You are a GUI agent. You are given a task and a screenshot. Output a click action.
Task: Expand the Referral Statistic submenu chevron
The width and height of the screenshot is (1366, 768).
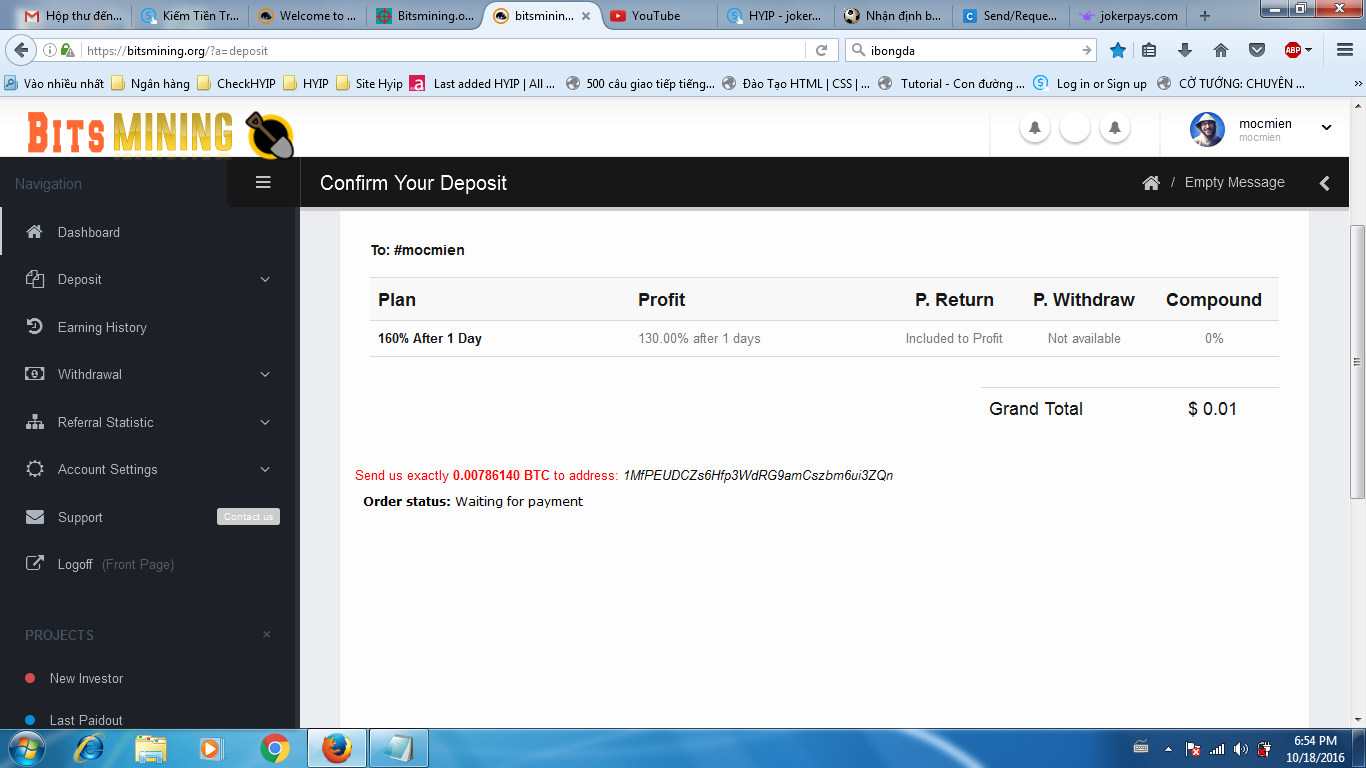pos(265,422)
